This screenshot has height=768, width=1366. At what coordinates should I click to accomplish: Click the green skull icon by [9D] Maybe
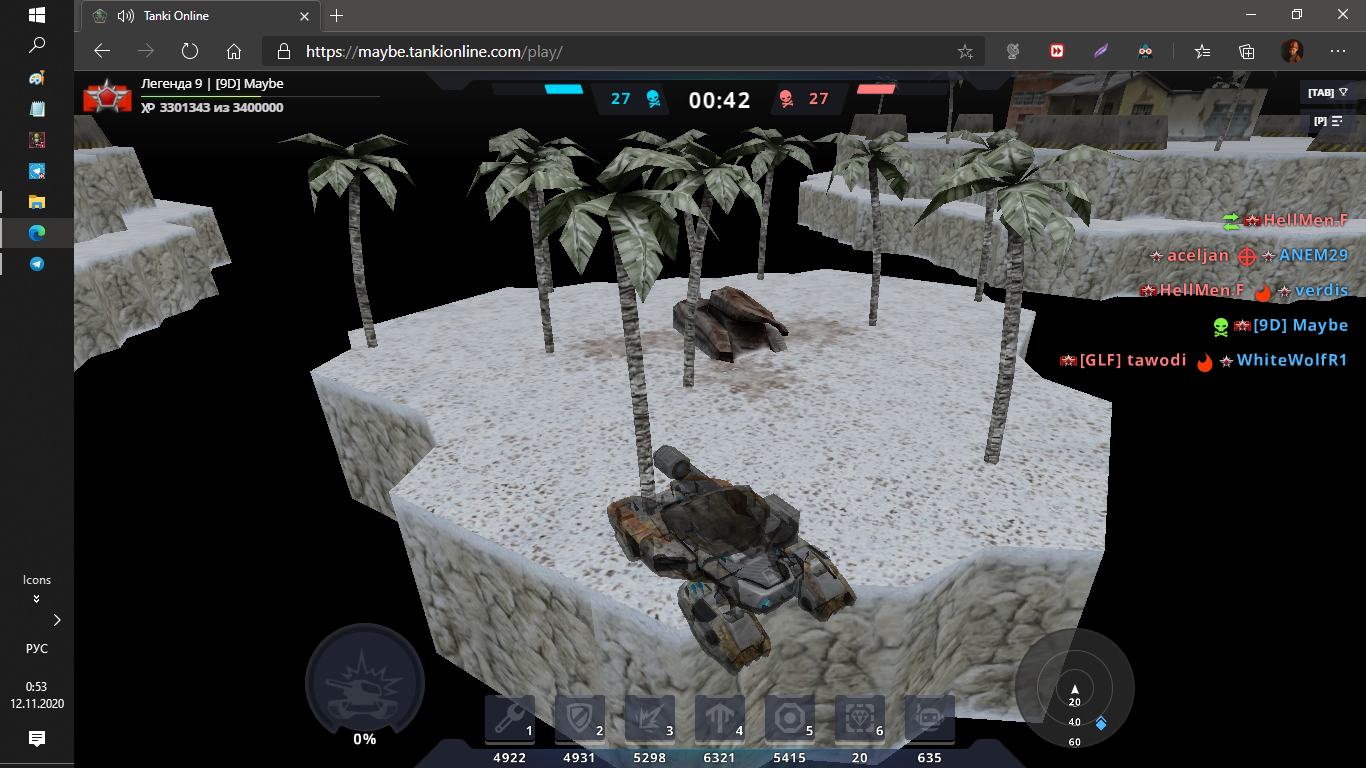point(1220,326)
